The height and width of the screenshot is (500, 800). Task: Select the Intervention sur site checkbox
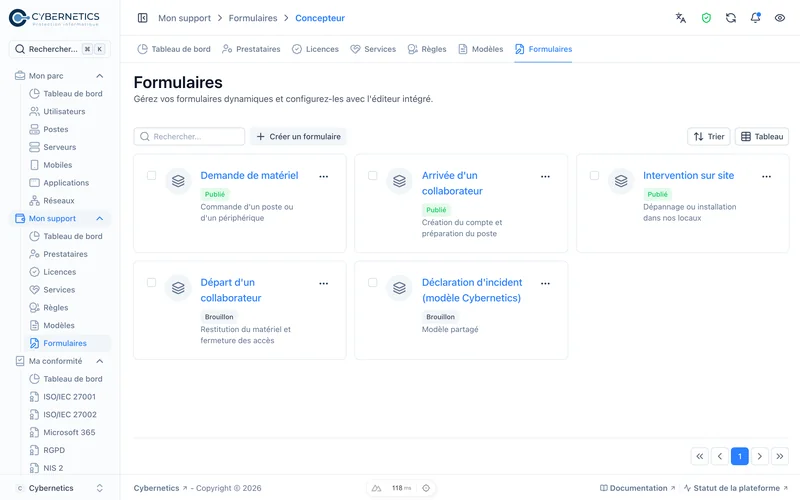pos(594,176)
